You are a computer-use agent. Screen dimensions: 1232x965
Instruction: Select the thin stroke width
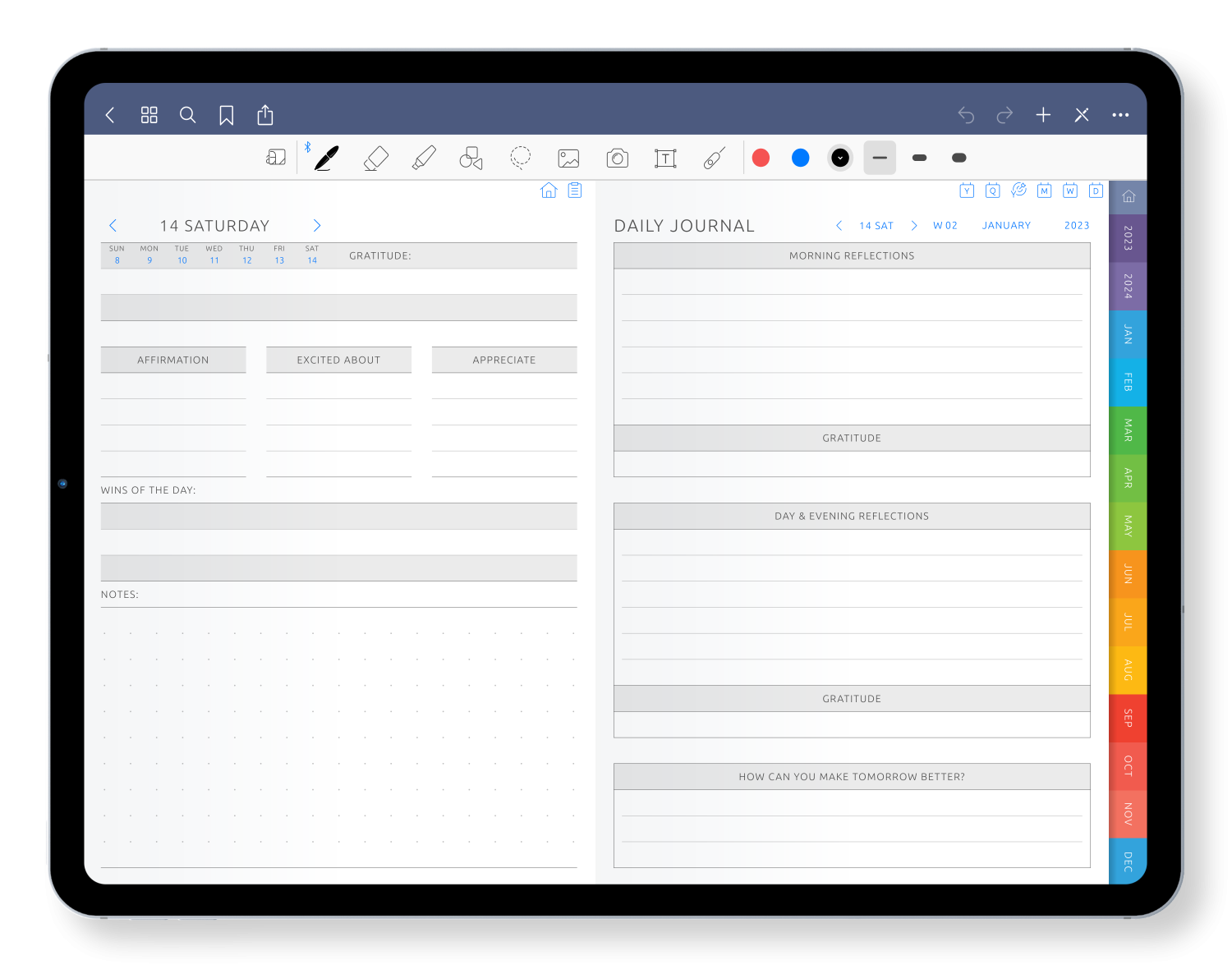tap(880, 158)
